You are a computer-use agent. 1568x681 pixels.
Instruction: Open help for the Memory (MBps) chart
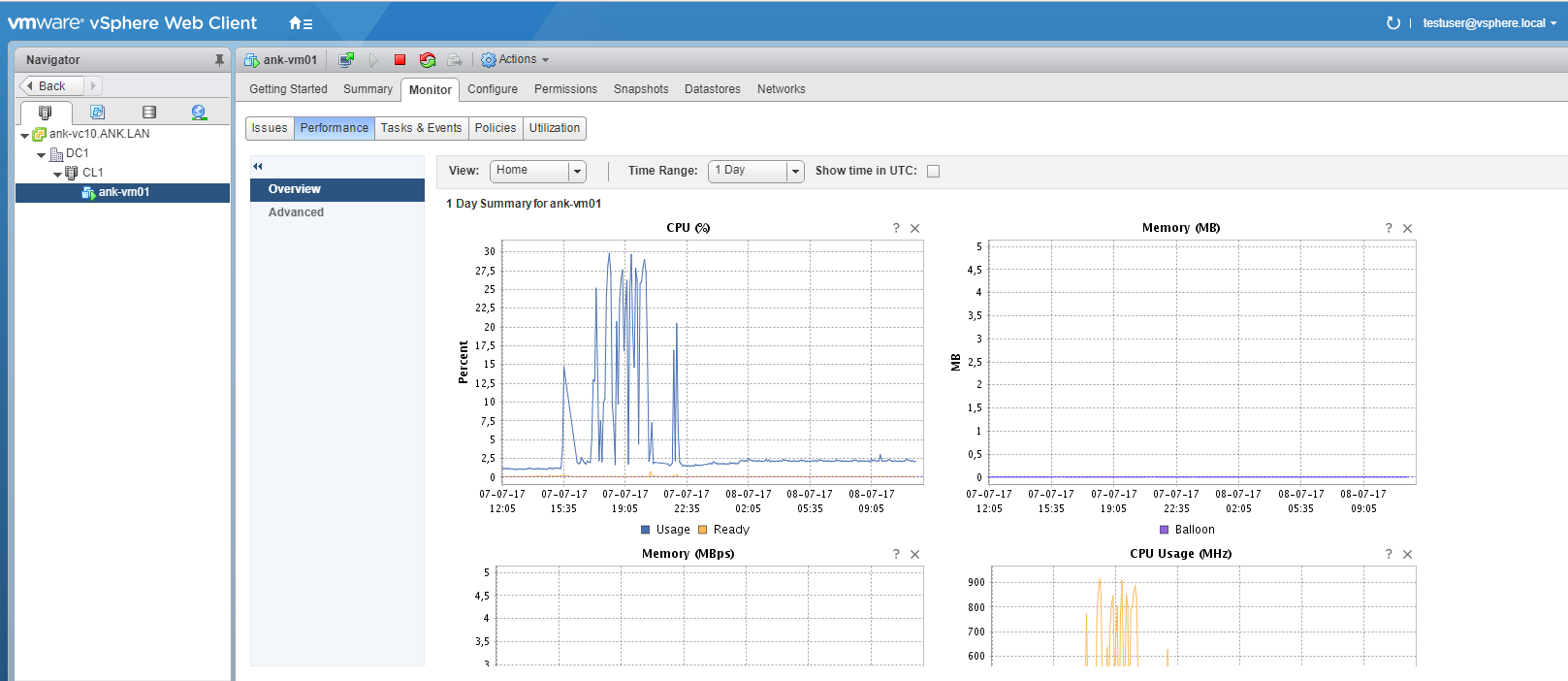896,554
